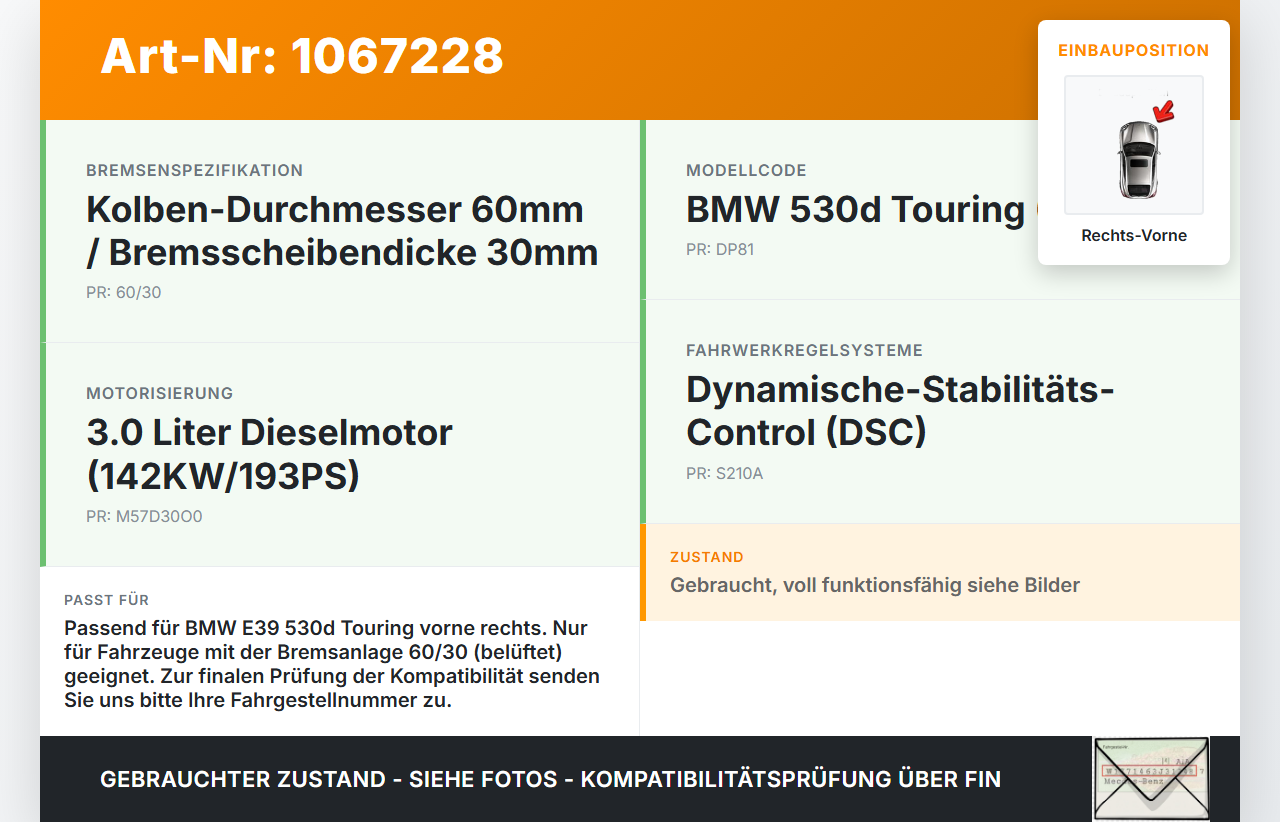This screenshot has height=822, width=1280.
Task: Select the BREMSENSPEZIFIKATION label
Action: (x=194, y=171)
